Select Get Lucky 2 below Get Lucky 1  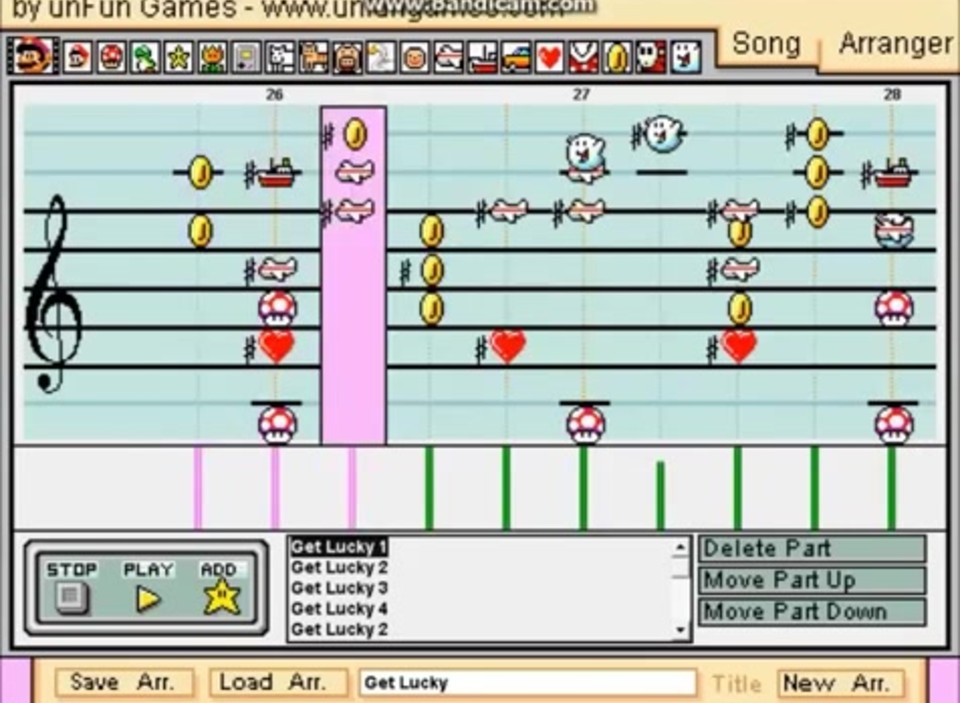pos(339,567)
